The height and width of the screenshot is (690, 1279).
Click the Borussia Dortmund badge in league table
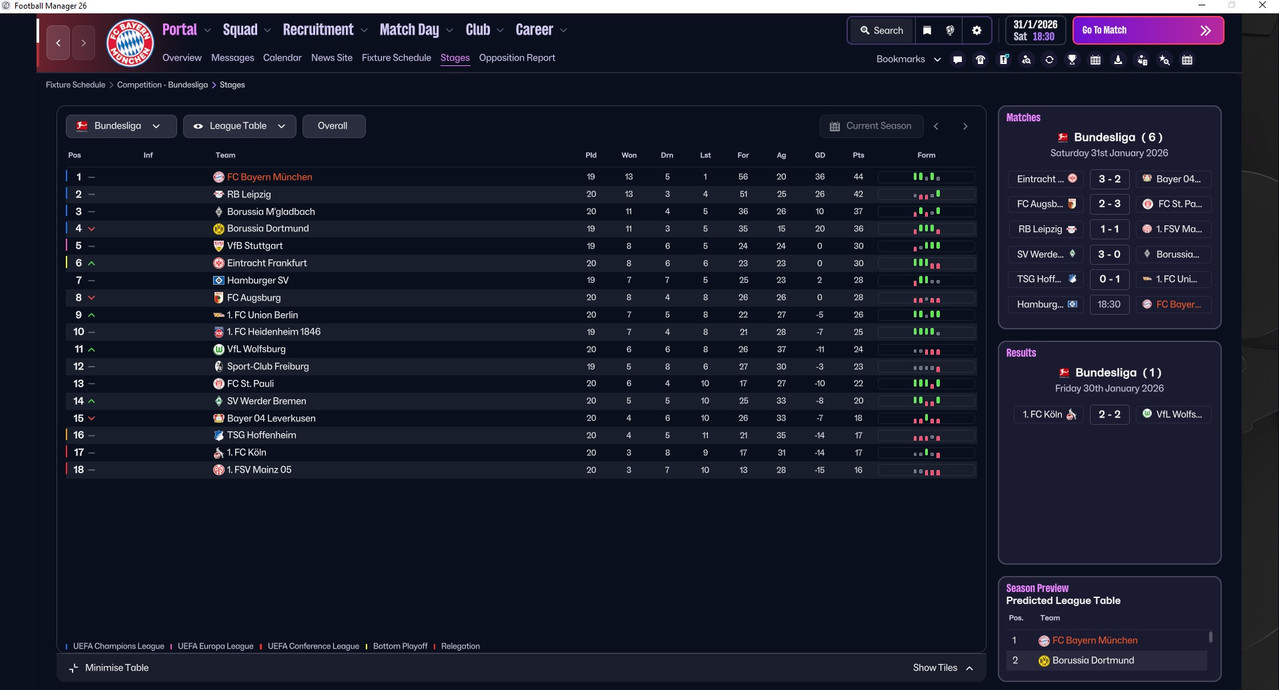click(219, 228)
